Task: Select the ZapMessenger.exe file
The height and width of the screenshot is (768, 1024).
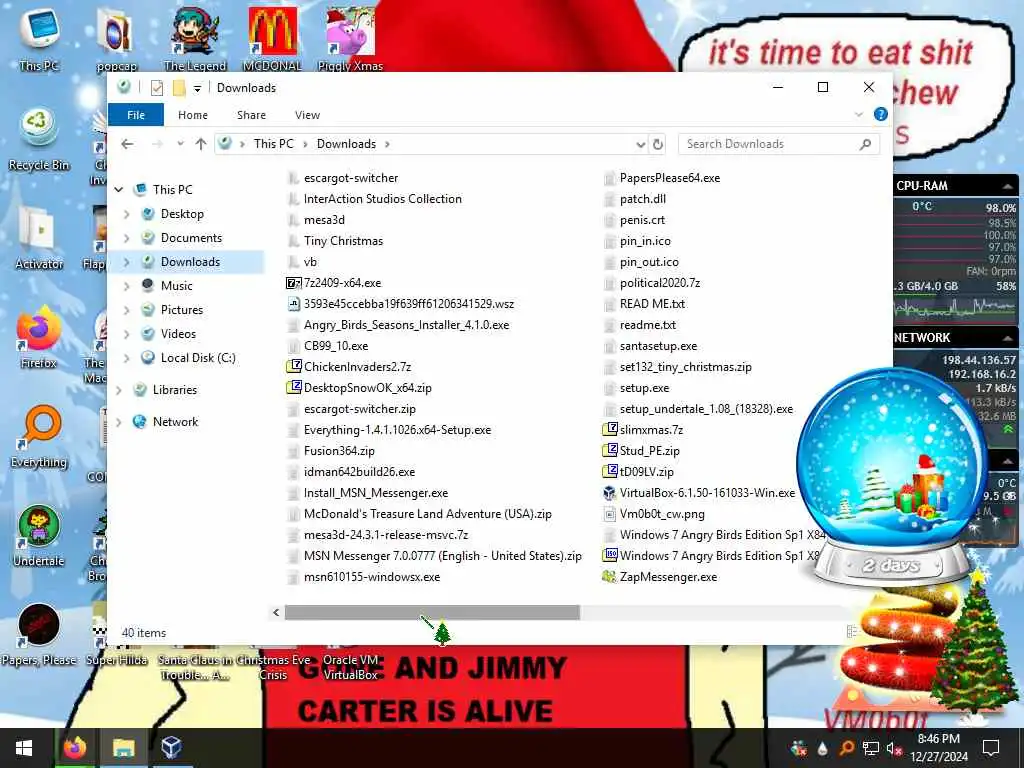Action: (660, 577)
